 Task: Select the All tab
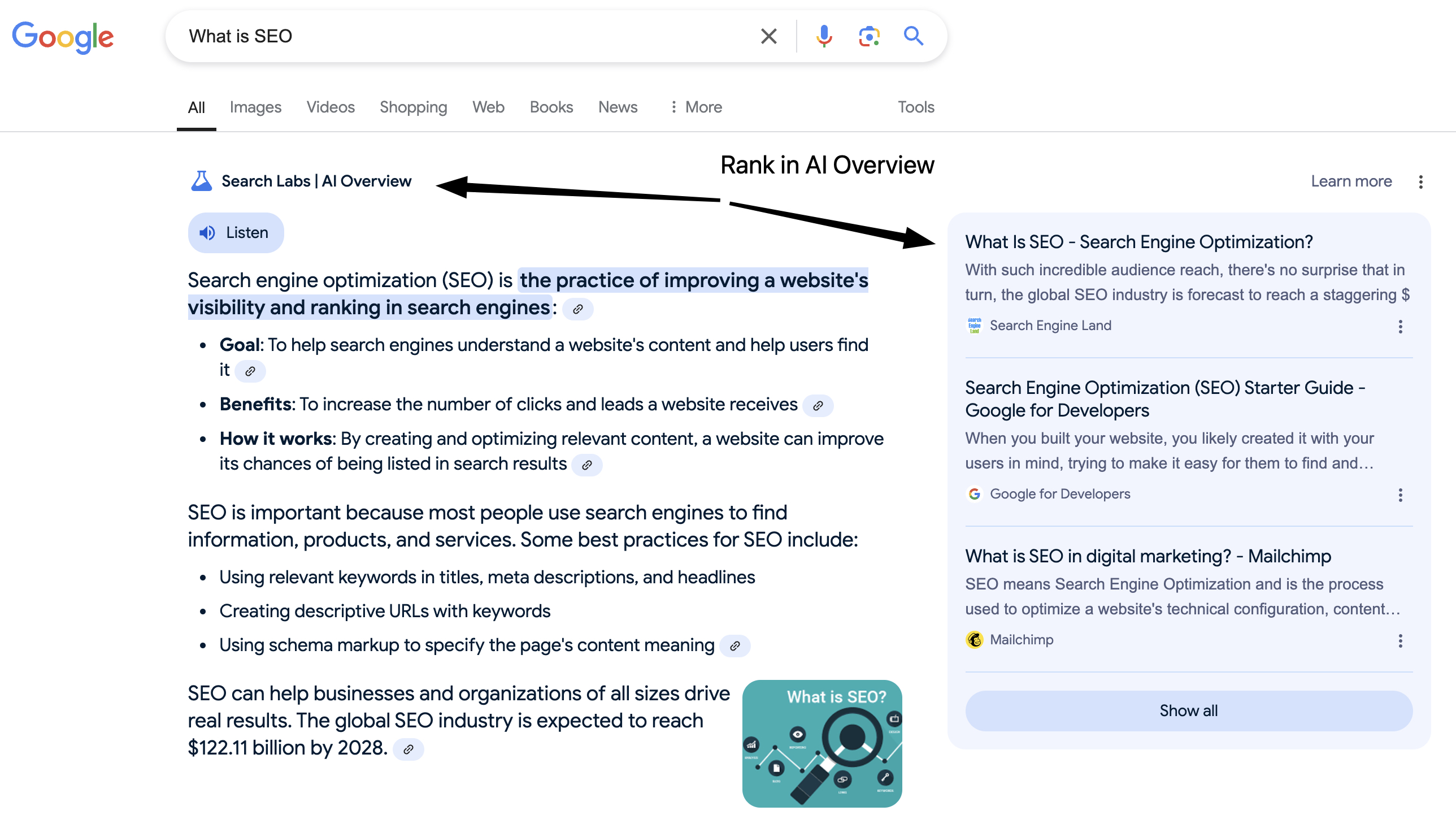[196, 107]
